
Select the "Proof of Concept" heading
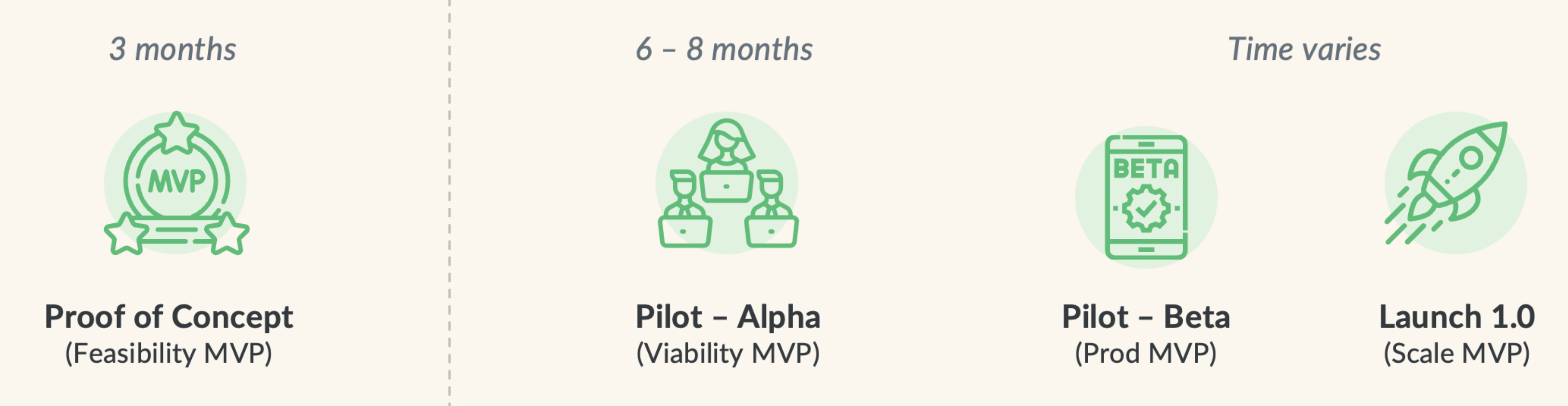tap(169, 317)
